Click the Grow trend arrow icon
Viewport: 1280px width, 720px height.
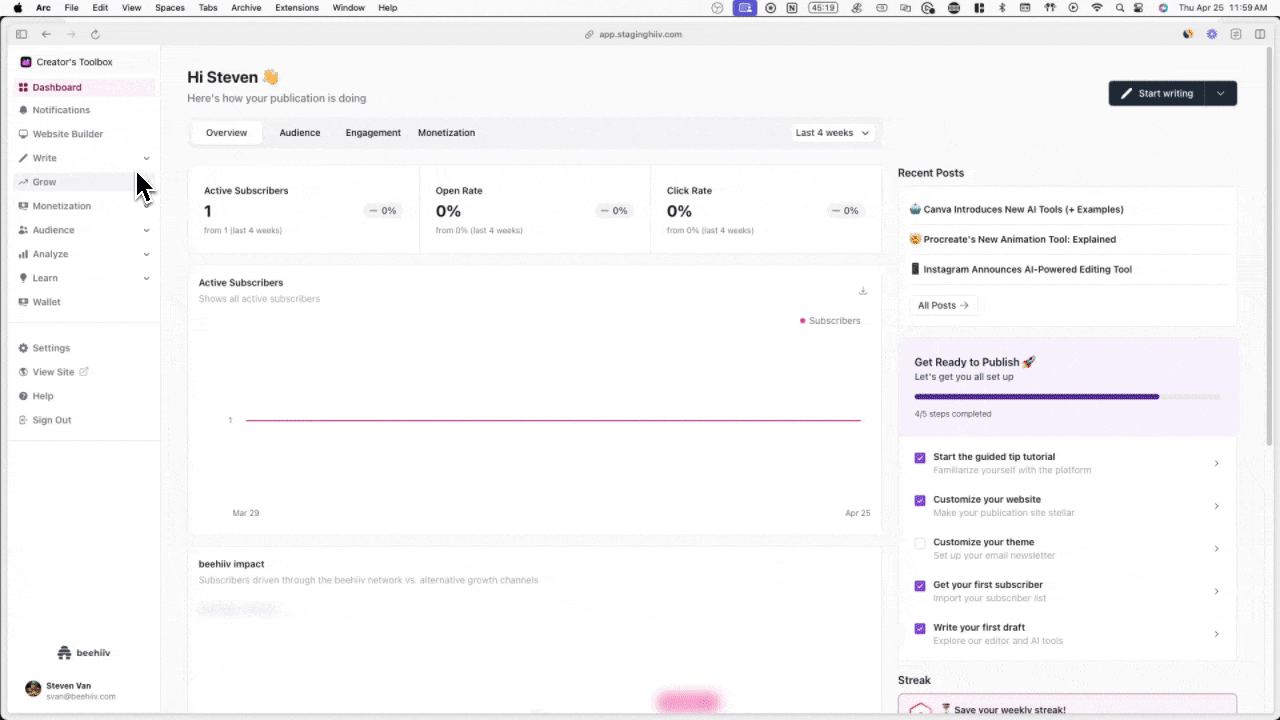point(23,182)
